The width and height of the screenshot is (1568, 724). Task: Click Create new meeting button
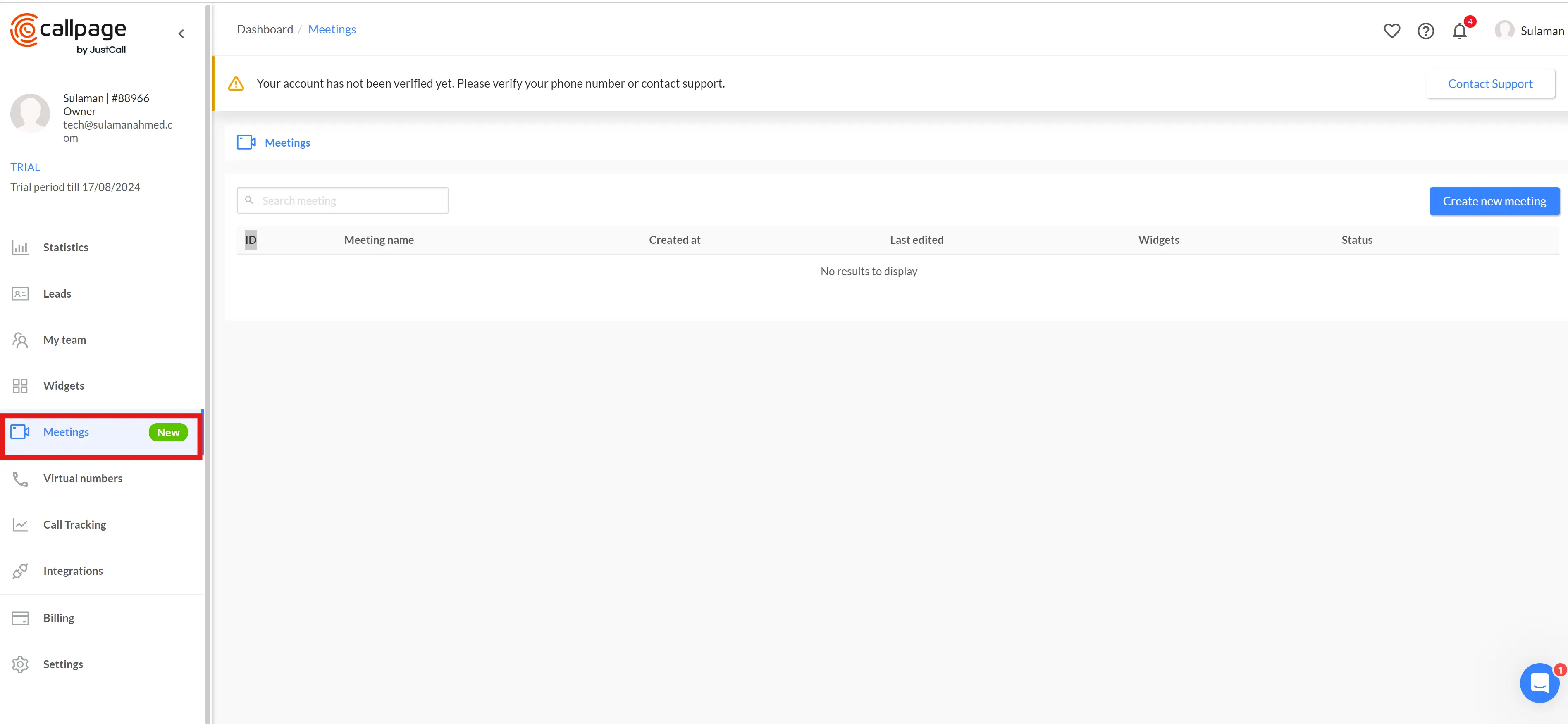(x=1494, y=201)
